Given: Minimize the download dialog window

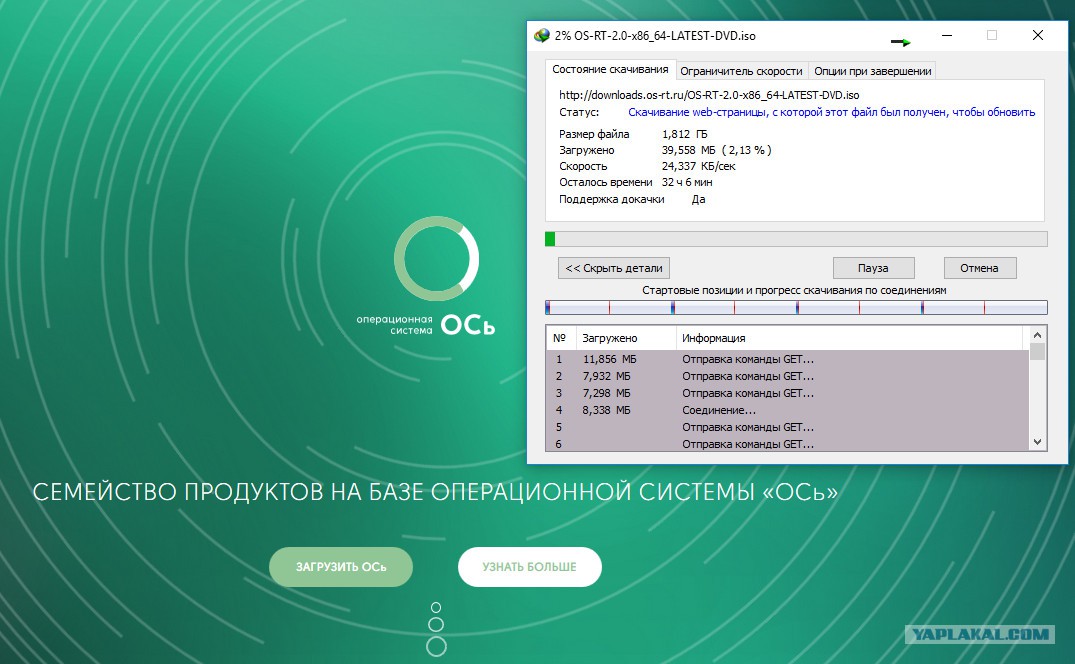Looking at the screenshot, I should [947, 35].
